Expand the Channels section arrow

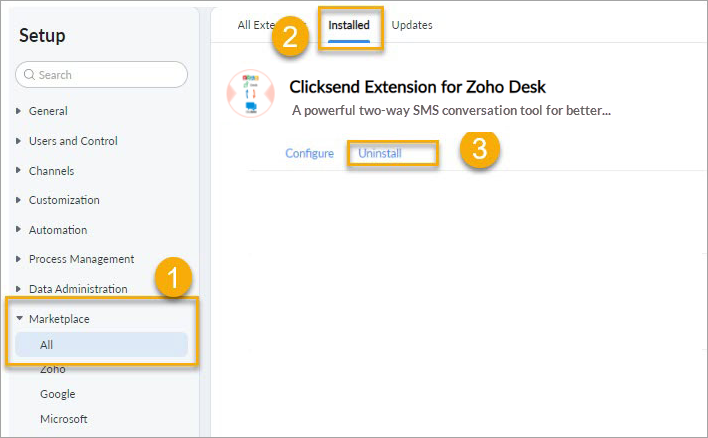pos(19,170)
